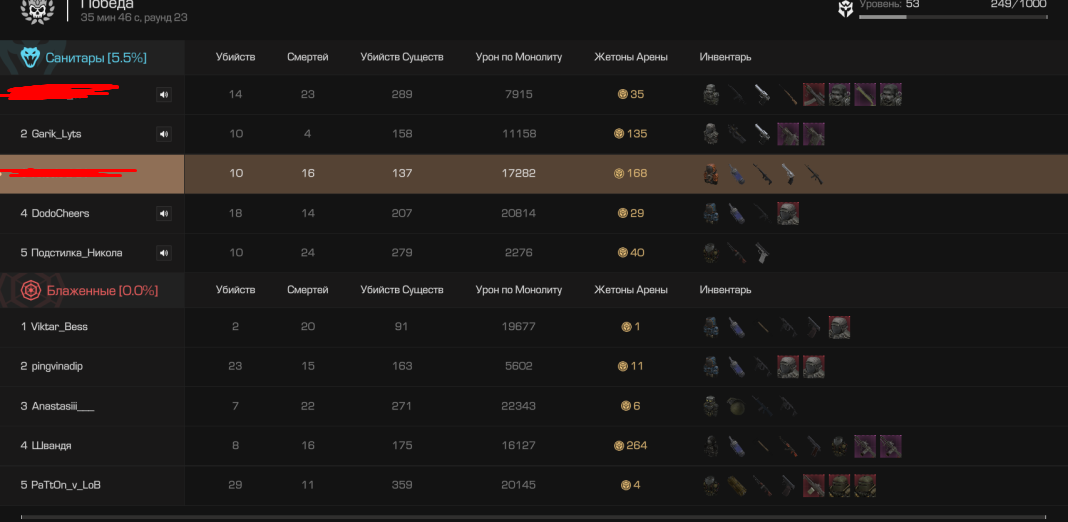Viewport: 1068px width, 522px height.
Task: Click the Жетоны Арены header in Санитары
Action: click(x=631, y=57)
